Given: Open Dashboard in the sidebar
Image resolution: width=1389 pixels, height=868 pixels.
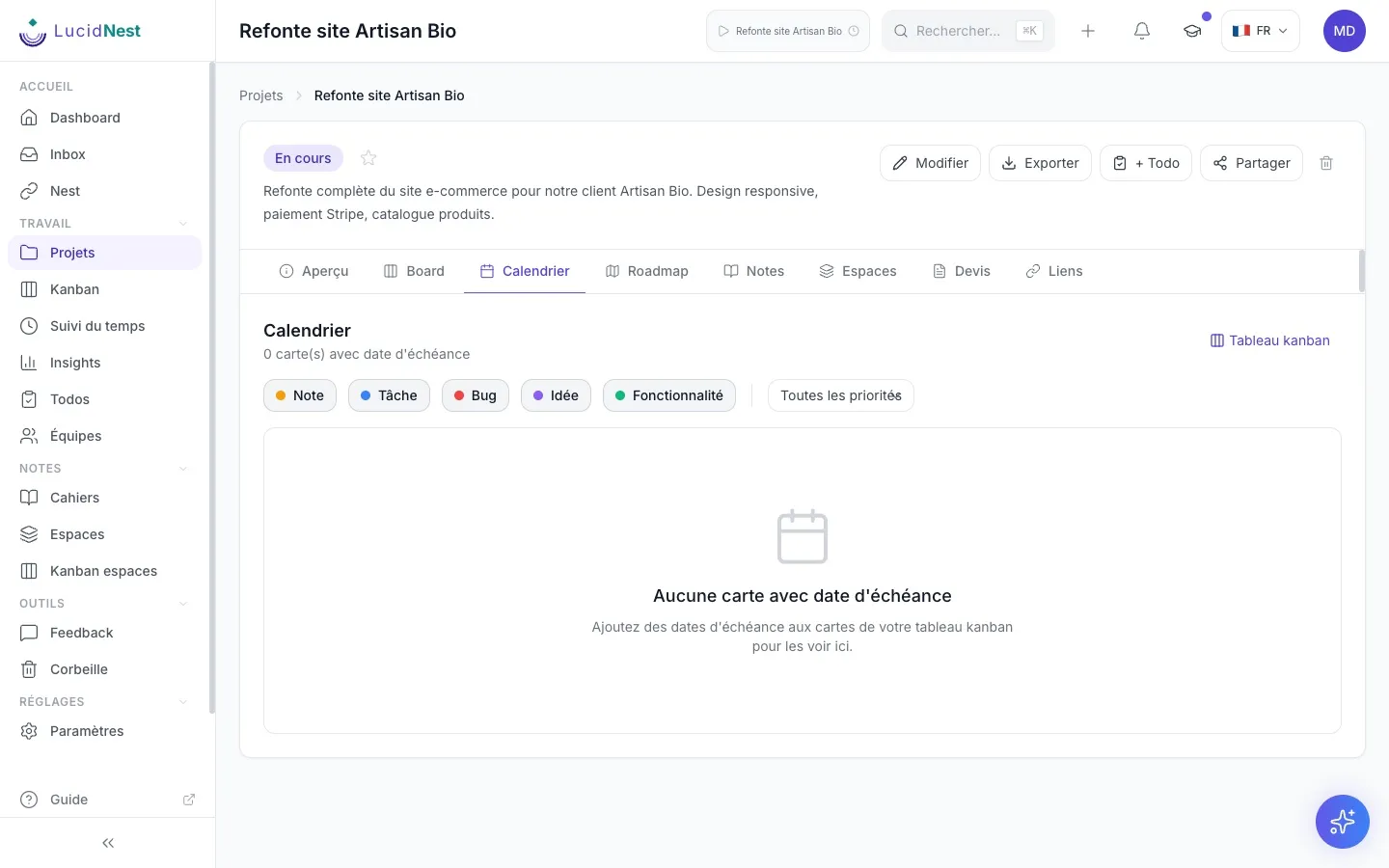Looking at the screenshot, I should click(x=104, y=118).
